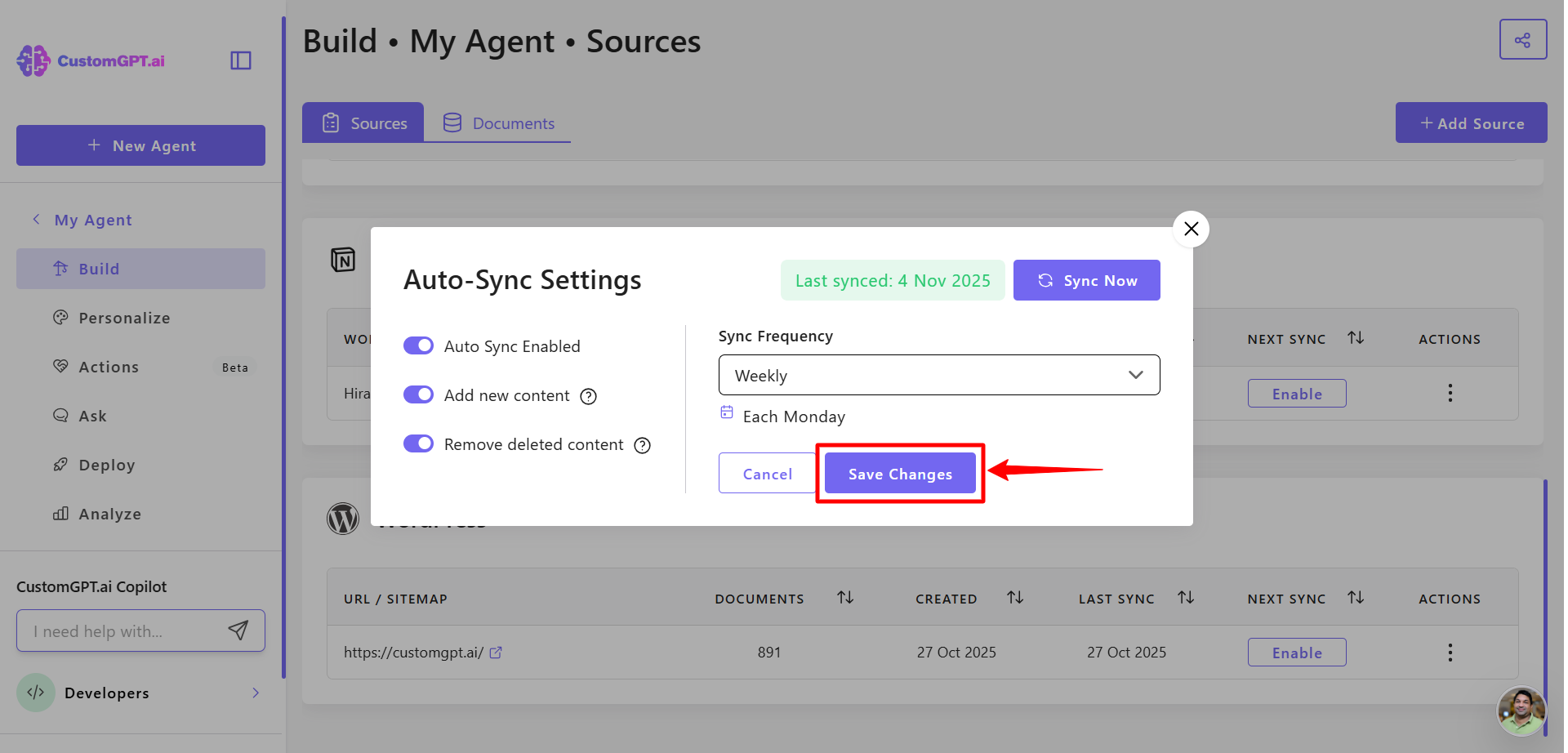Image resolution: width=1568 pixels, height=753 pixels.
Task: Switch off Remove deleted content toggle
Action: 419,444
